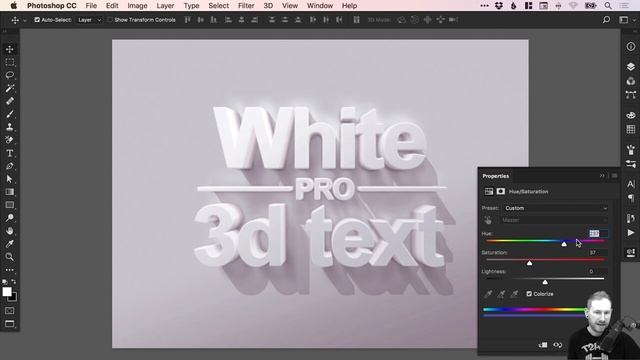
Task: Collapse the Properties panel chevrons
Action: click(x=602, y=176)
